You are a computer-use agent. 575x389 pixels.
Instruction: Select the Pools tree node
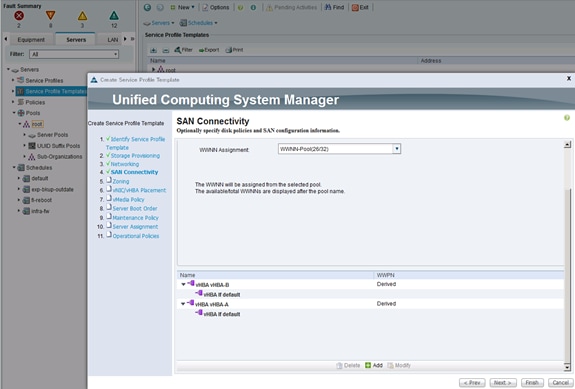(33, 113)
